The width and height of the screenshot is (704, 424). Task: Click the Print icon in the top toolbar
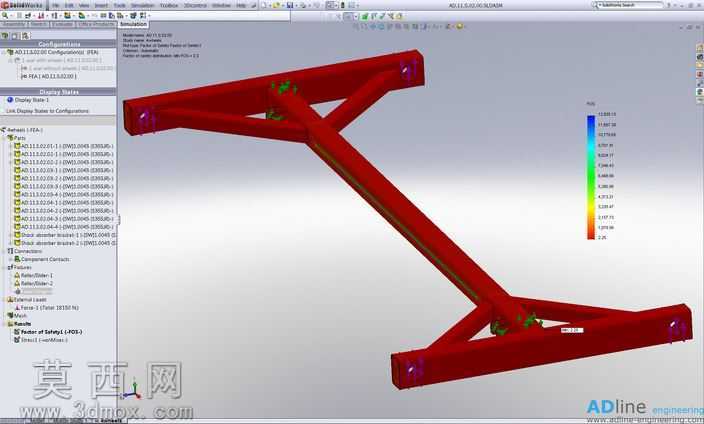[303, 5]
